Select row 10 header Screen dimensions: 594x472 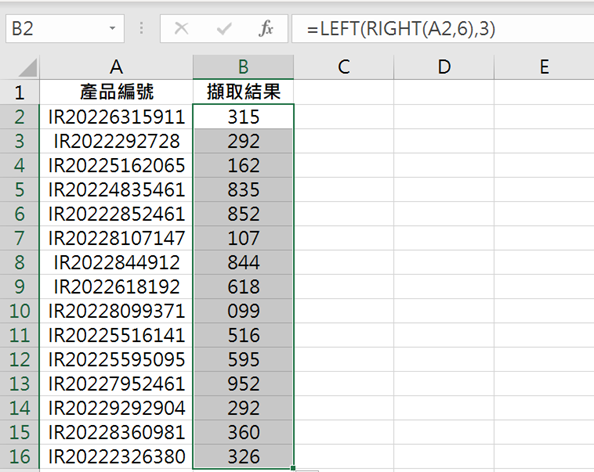point(19,311)
